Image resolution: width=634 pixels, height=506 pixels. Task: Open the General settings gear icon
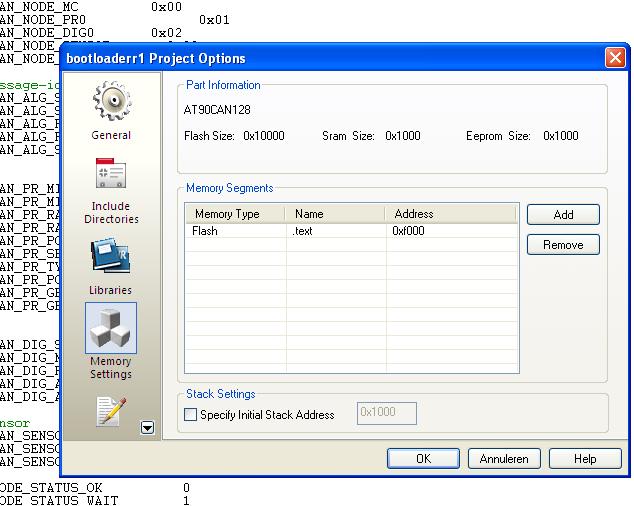pos(110,104)
